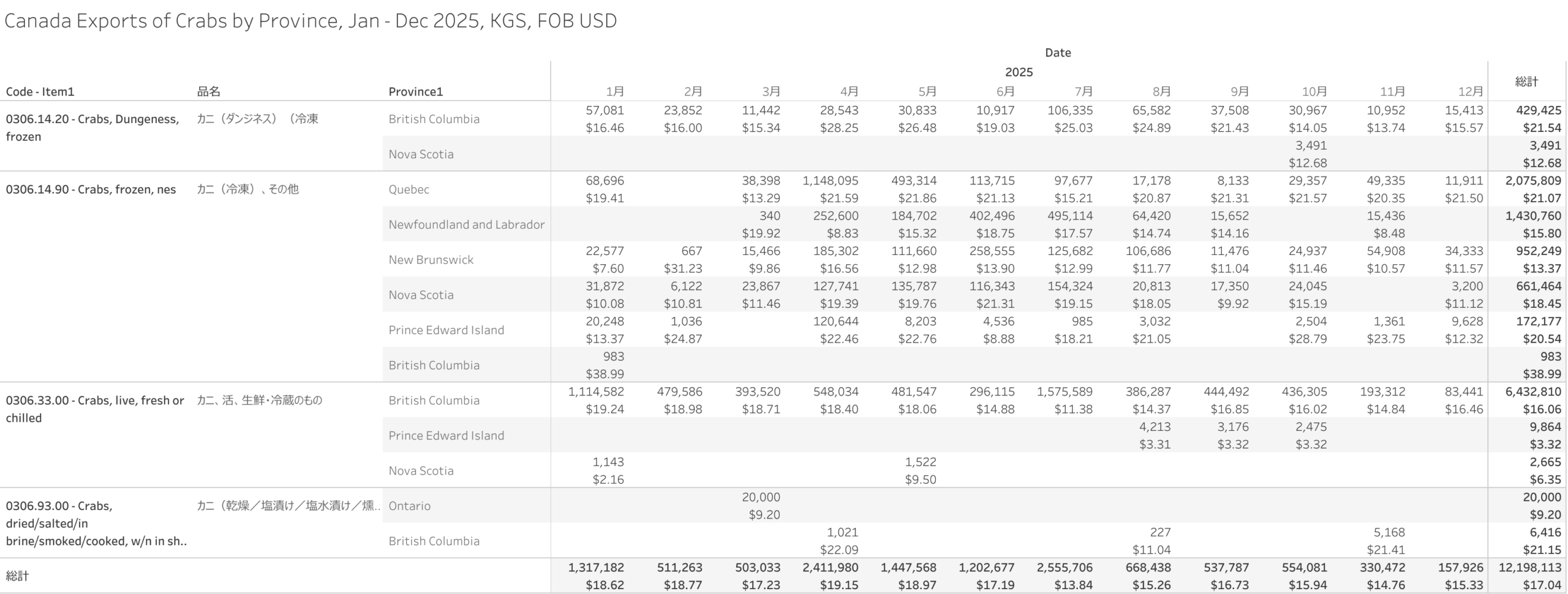This screenshot has height=594, width=1568.
Task: Select the Newfoundland and Labrador row label
Action: (x=466, y=224)
